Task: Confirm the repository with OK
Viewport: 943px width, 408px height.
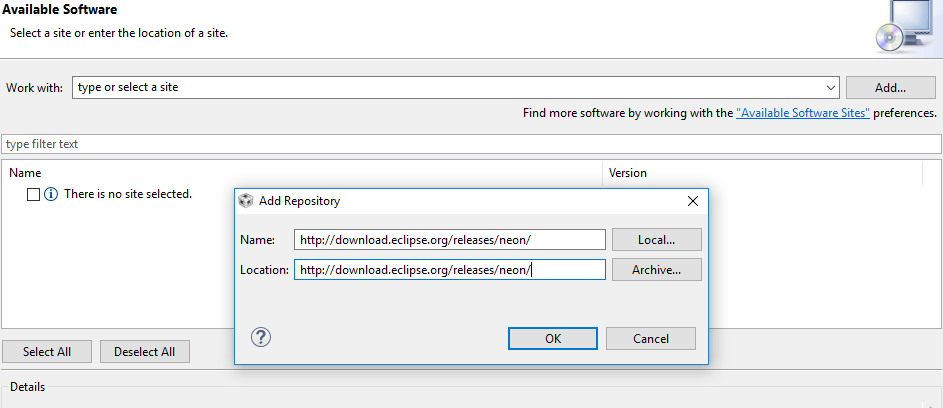Action: pos(553,338)
